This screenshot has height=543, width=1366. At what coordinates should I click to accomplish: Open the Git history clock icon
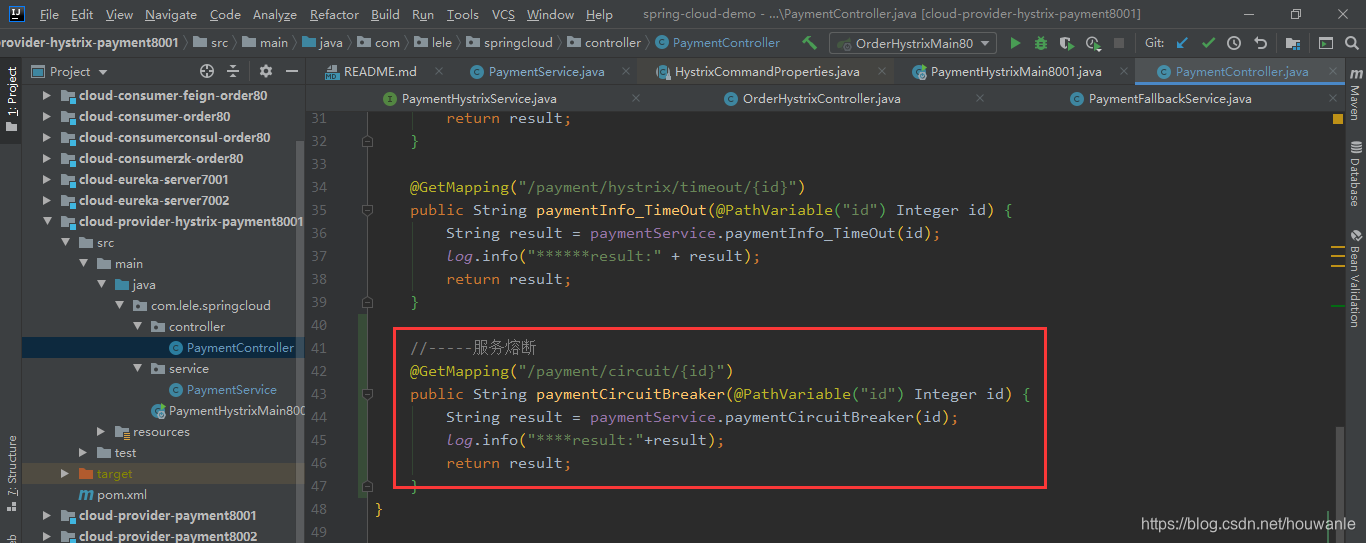pos(1234,43)
